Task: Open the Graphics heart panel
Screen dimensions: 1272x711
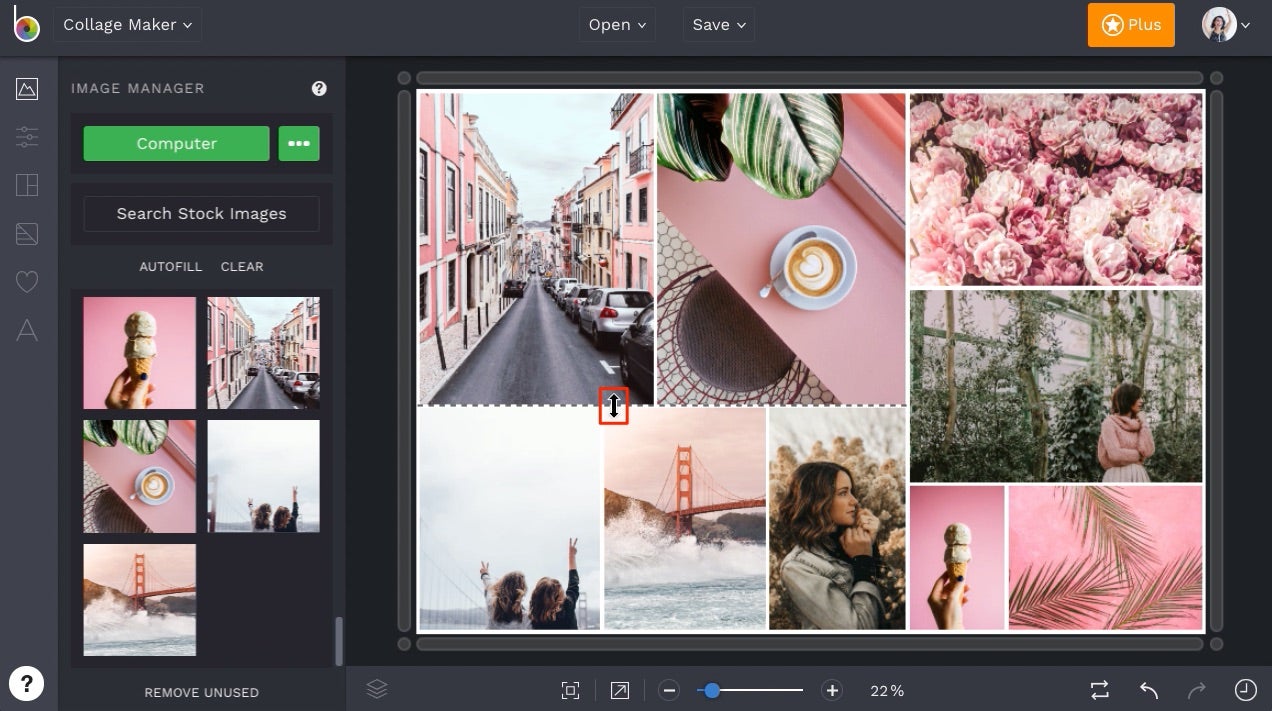Action: tap(27, 281)
